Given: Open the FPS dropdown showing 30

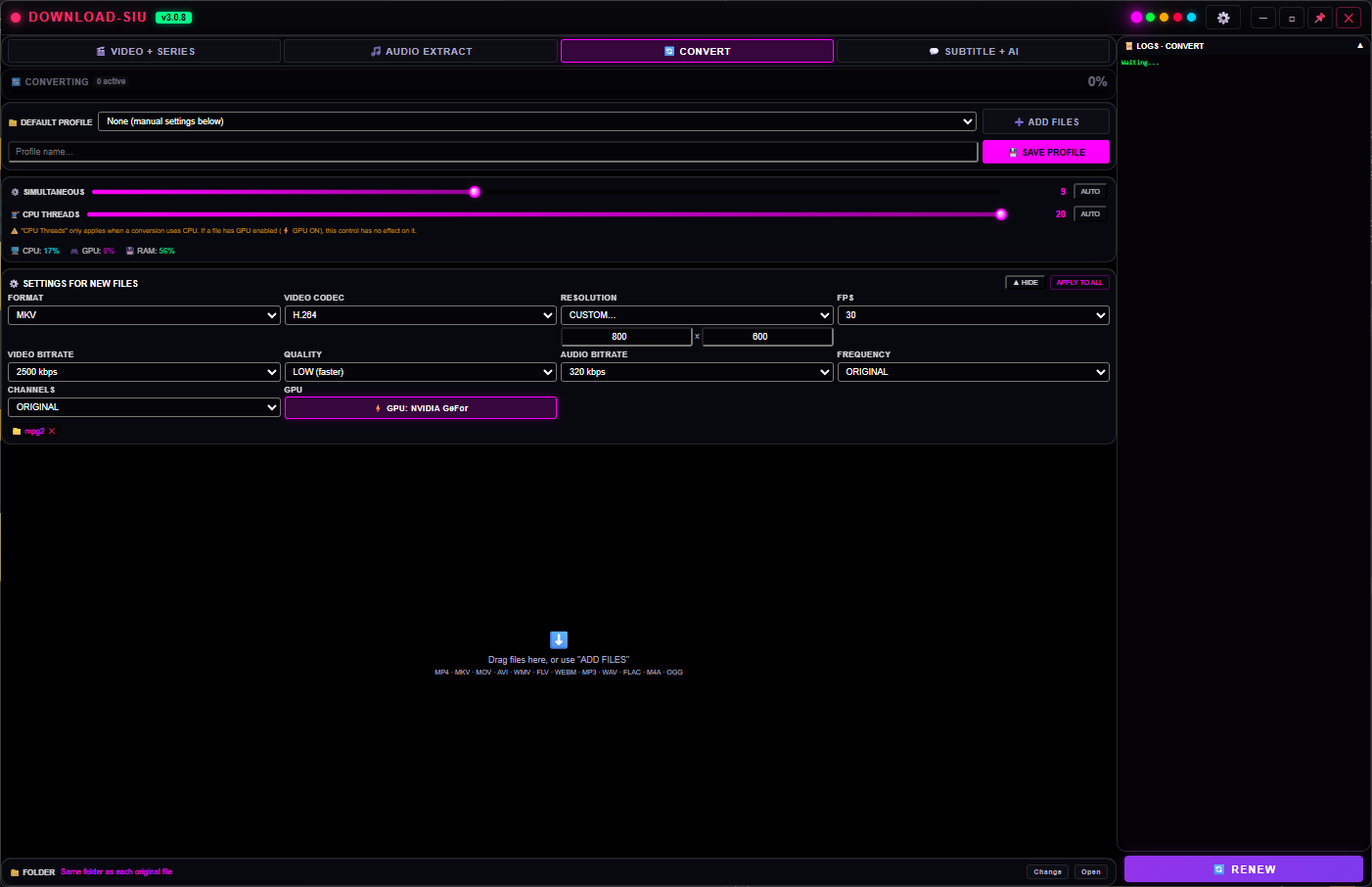Looking at the screenshot, I should tap(973, 315).
